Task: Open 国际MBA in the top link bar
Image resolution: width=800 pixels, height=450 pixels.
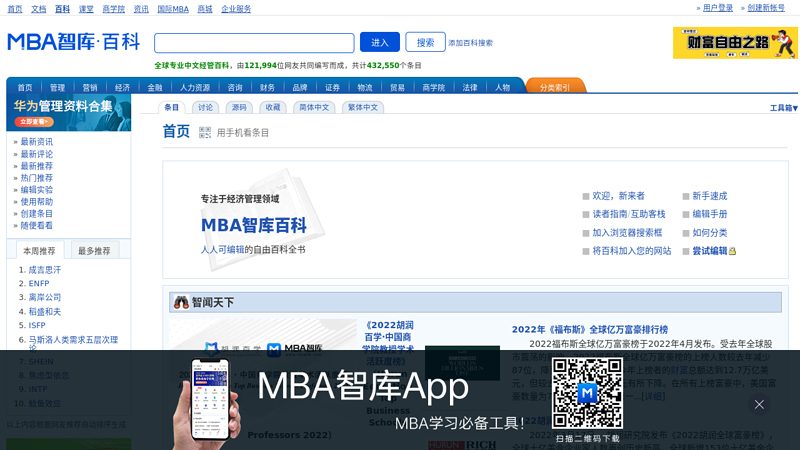Action: click(173, 9)
